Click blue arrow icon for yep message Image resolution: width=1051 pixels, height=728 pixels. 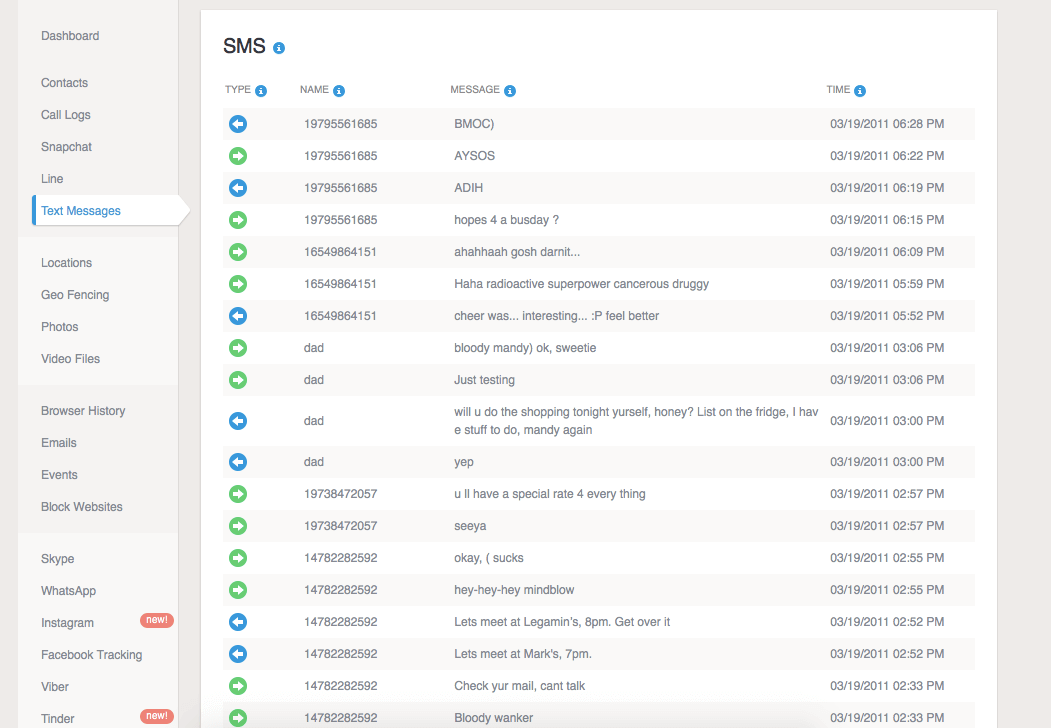point(238,462)
